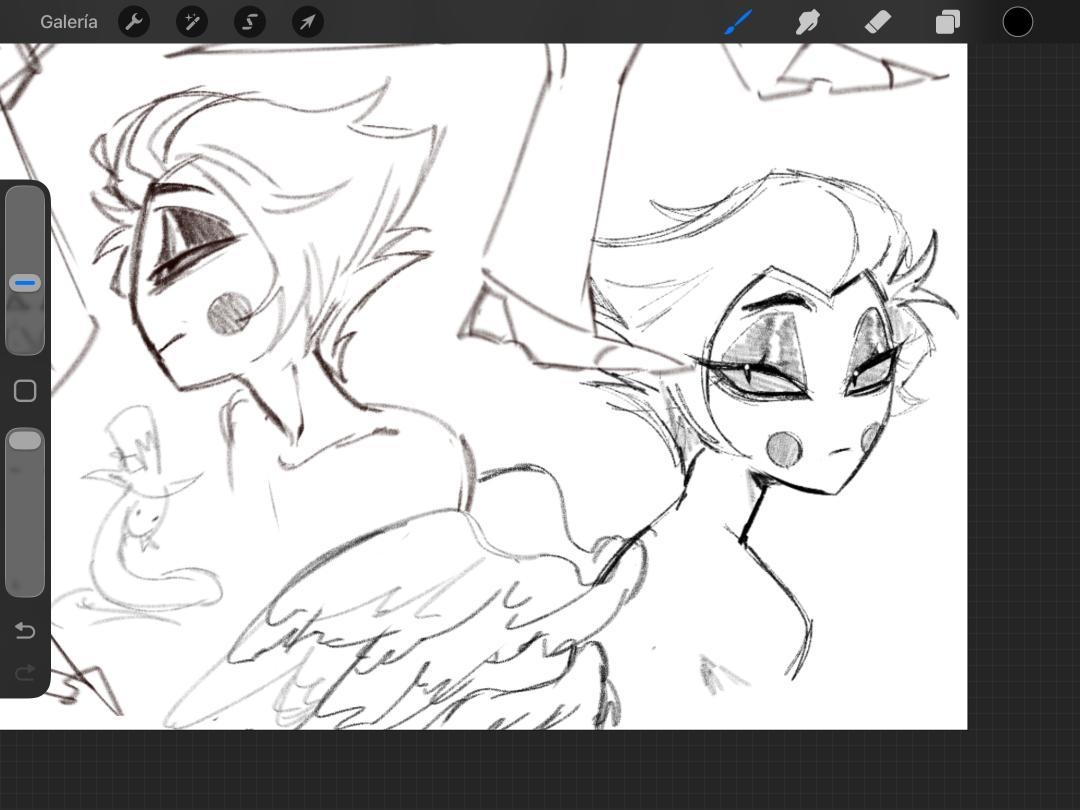Redo the undone stroke
The height and width of the screenshot is (810, 1080).
click(25, 672)
